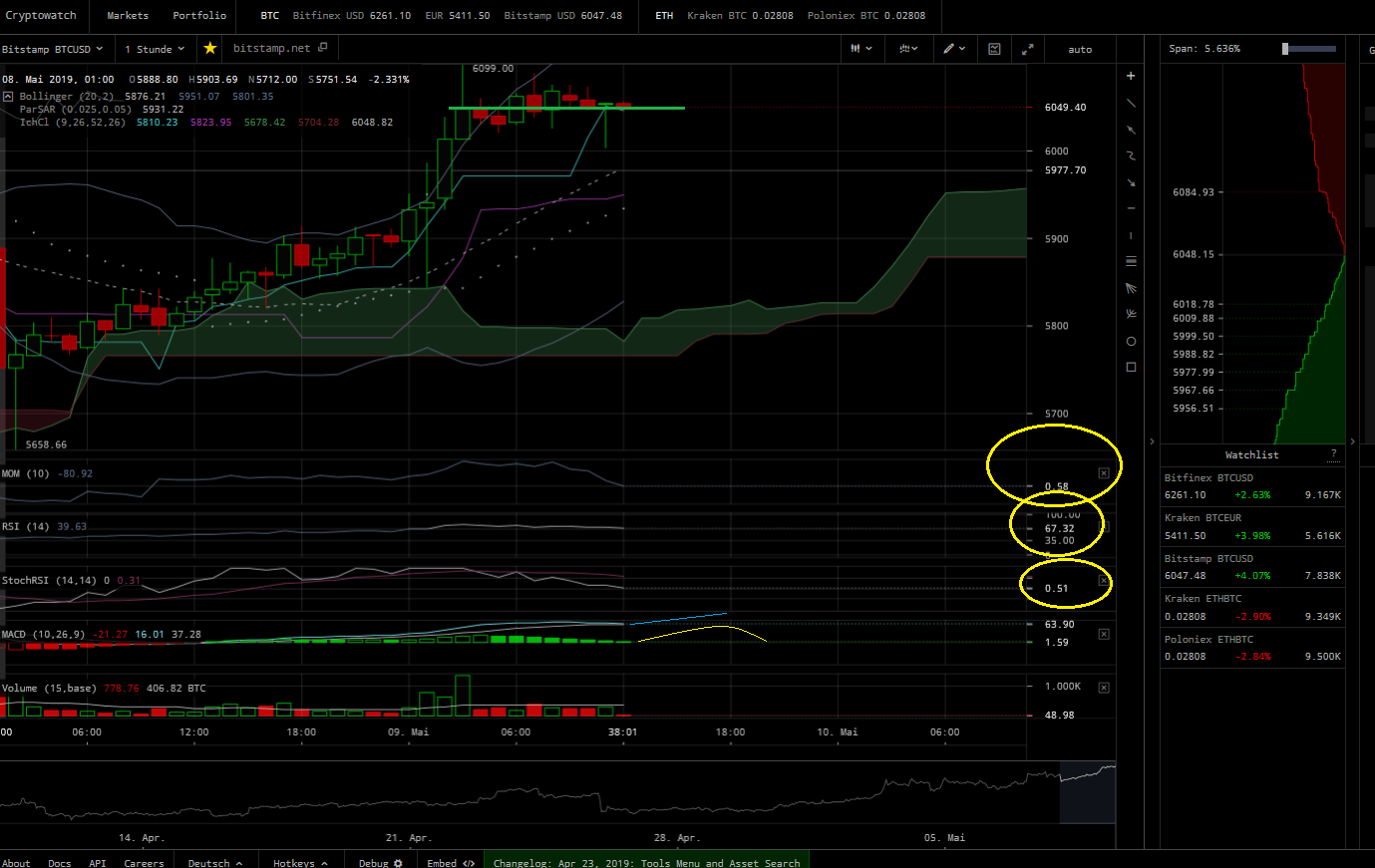The image size is (1375, 868).
Task: Select the rectangle drawing tool
Action: click(1131, 367)
